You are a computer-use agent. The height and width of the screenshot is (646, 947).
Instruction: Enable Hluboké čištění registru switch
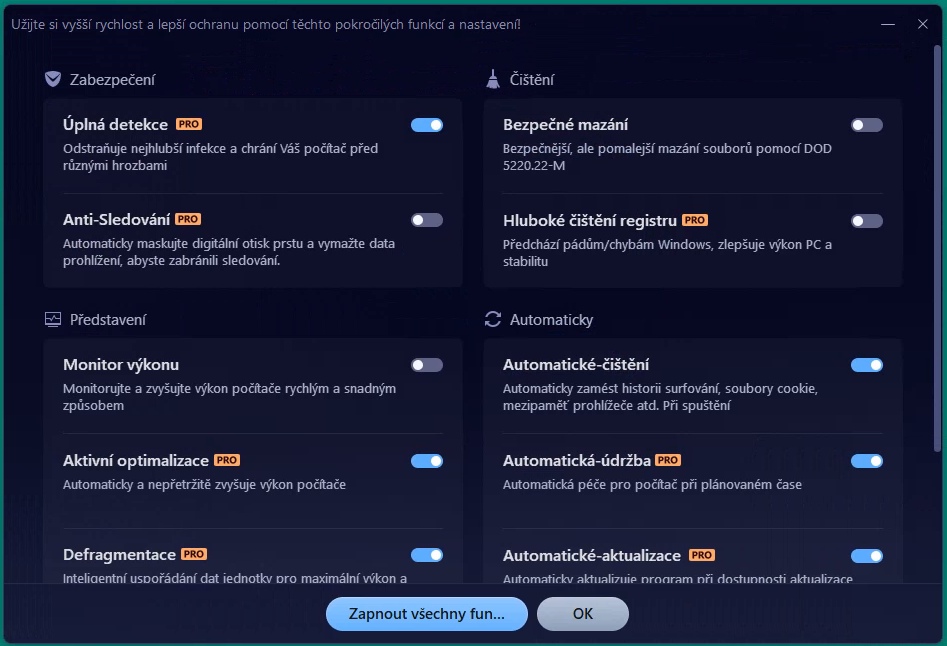tap(867, 221)
